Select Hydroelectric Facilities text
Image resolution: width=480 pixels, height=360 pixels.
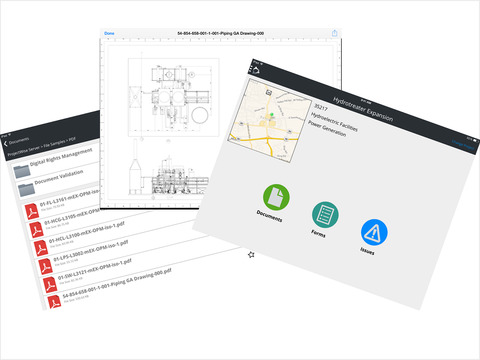click(x=334, y=122)
